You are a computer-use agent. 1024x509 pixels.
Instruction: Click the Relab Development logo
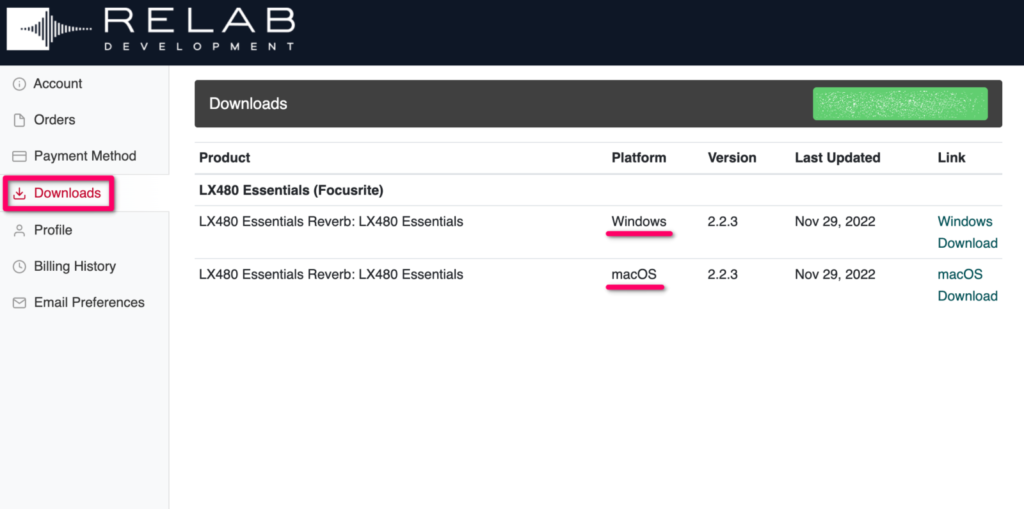[151, 29]
